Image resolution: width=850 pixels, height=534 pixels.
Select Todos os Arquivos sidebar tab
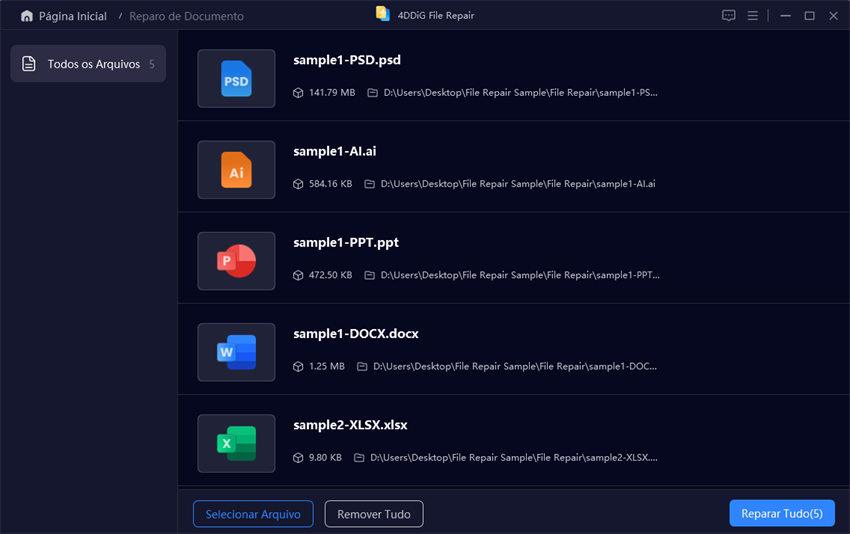pyautogui.click(x=88, y=63)
